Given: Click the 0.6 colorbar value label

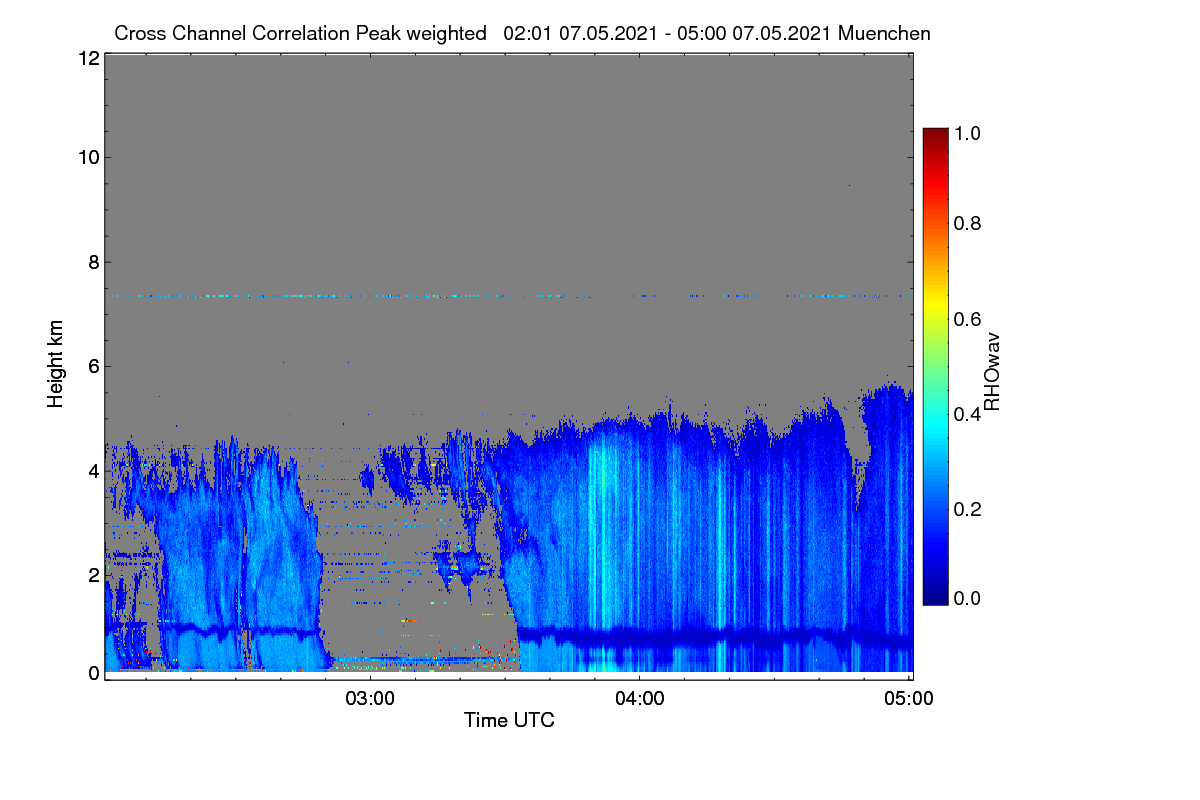Looking at the screenshot, I should (x=968, y=319).
